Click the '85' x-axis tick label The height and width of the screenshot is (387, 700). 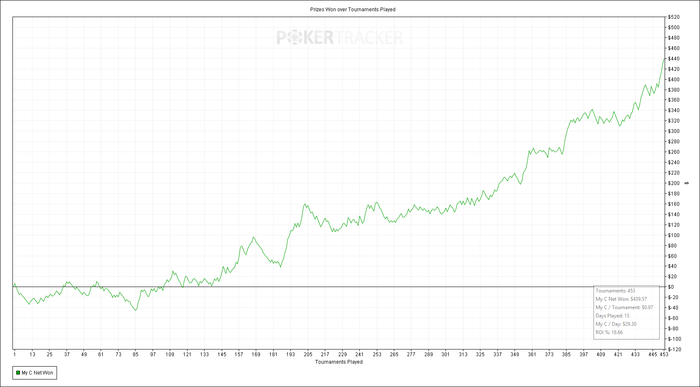click(x=135, y=354)
